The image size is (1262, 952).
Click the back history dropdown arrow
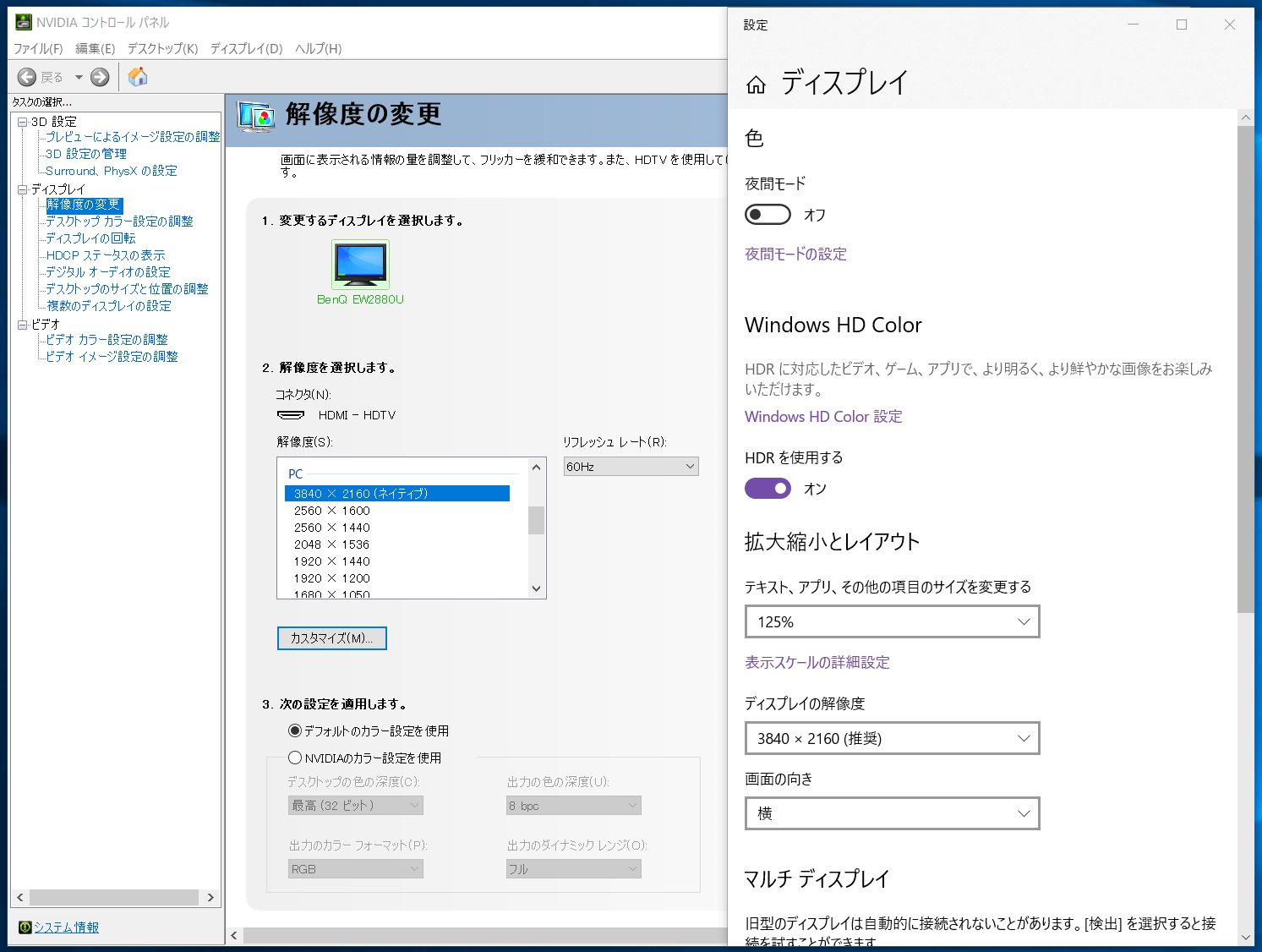pyautogui.click(x=79, y=77)
